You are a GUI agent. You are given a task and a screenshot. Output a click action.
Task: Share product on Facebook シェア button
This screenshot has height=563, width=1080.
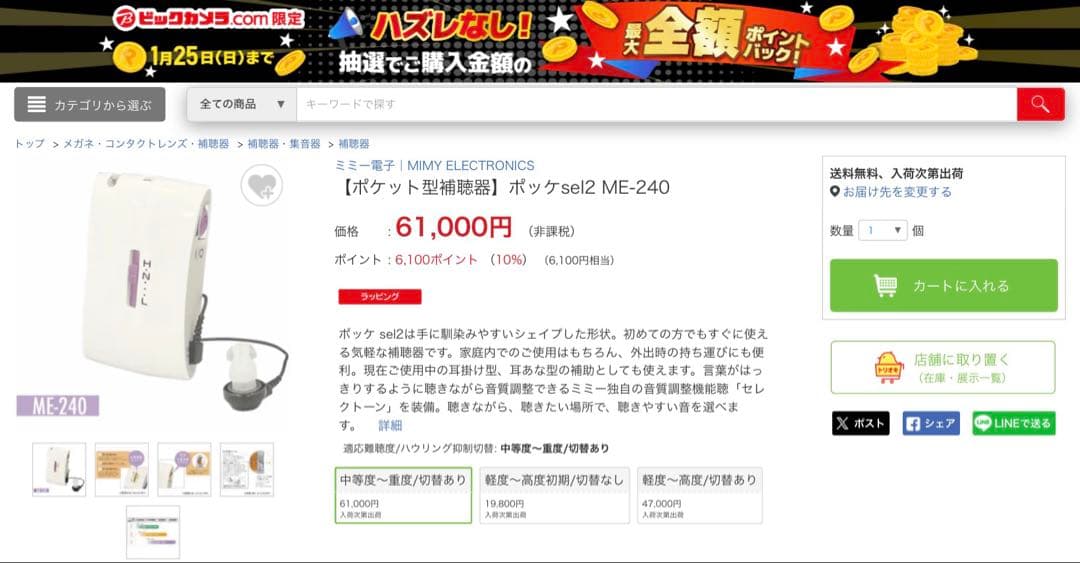(x=931, y=423)
